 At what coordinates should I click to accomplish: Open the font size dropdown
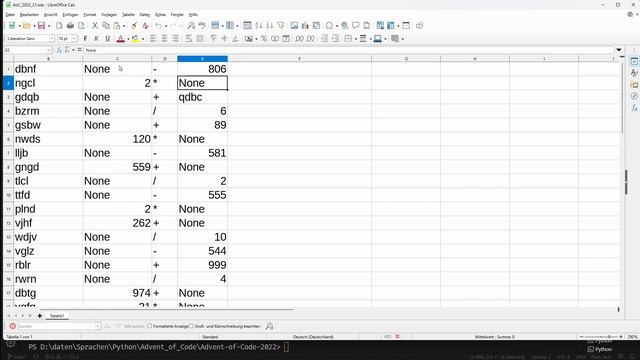74,38
